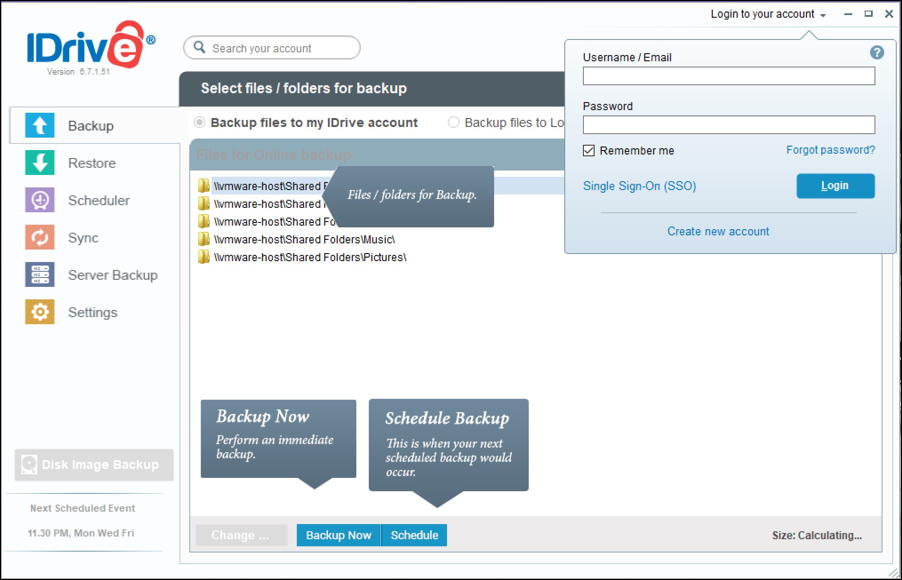Maximize the IDrive window
The image size is (902, 580).
869,14
